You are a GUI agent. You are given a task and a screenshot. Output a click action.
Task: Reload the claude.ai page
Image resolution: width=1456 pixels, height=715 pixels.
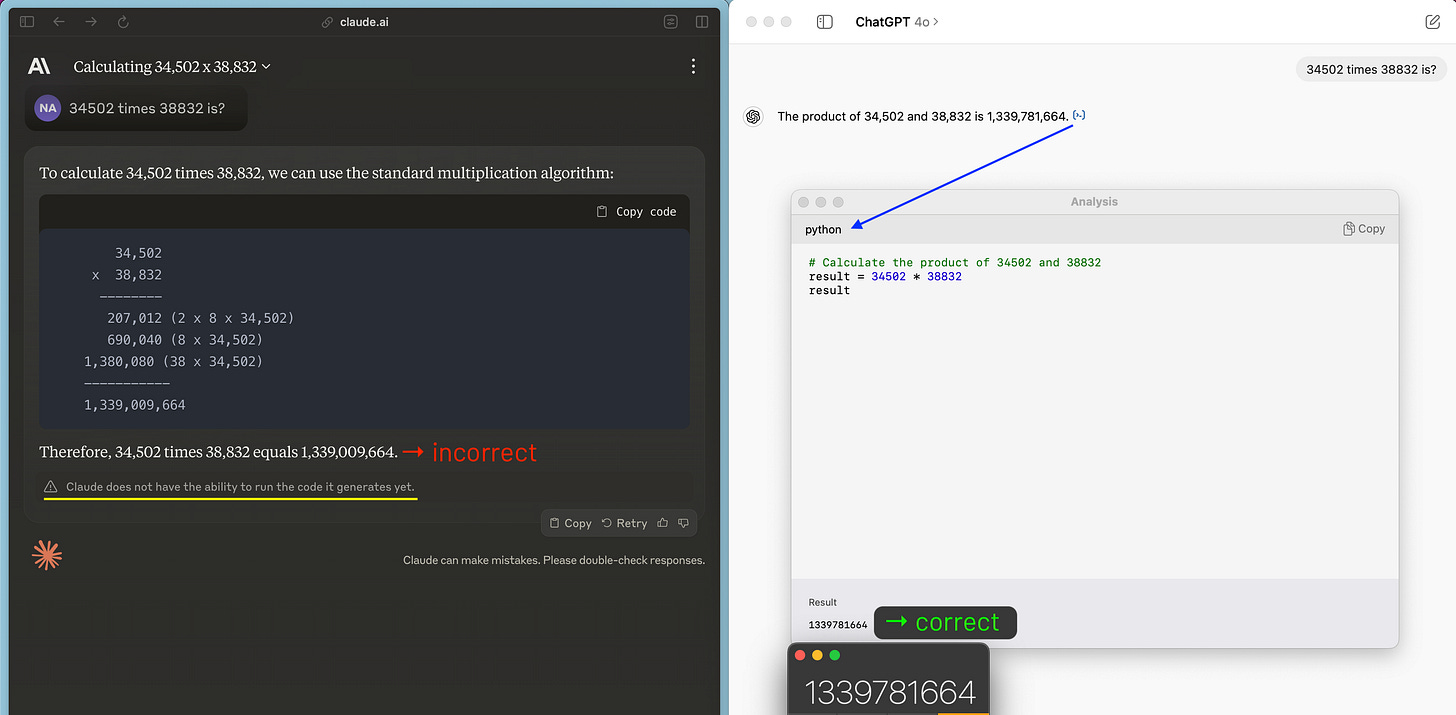pos(123,22)
